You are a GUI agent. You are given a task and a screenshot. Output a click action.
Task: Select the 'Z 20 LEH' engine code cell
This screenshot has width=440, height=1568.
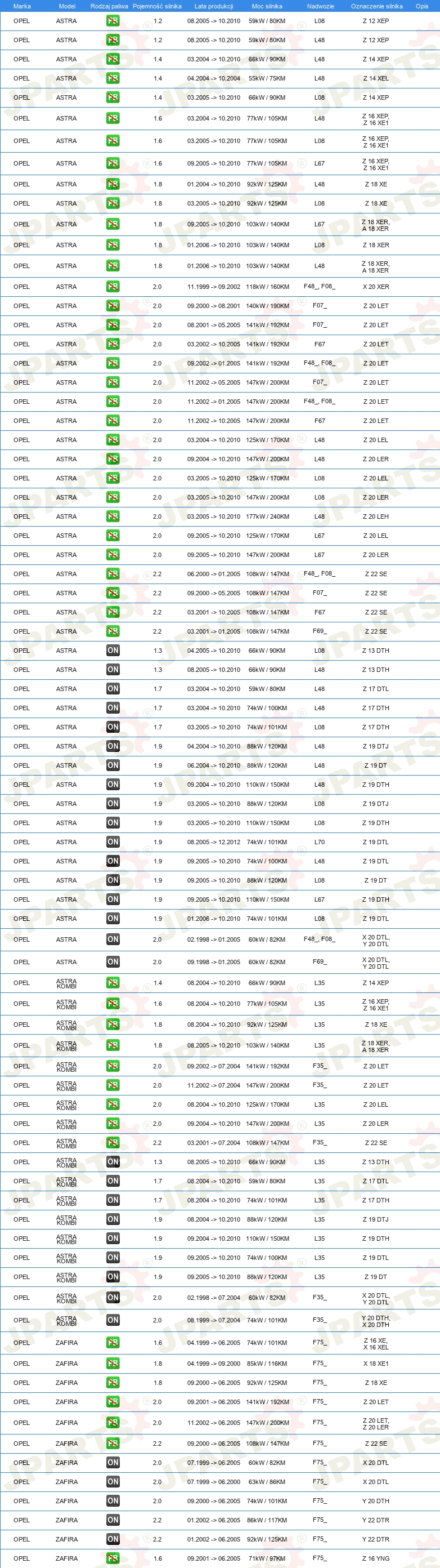(376, 516)
